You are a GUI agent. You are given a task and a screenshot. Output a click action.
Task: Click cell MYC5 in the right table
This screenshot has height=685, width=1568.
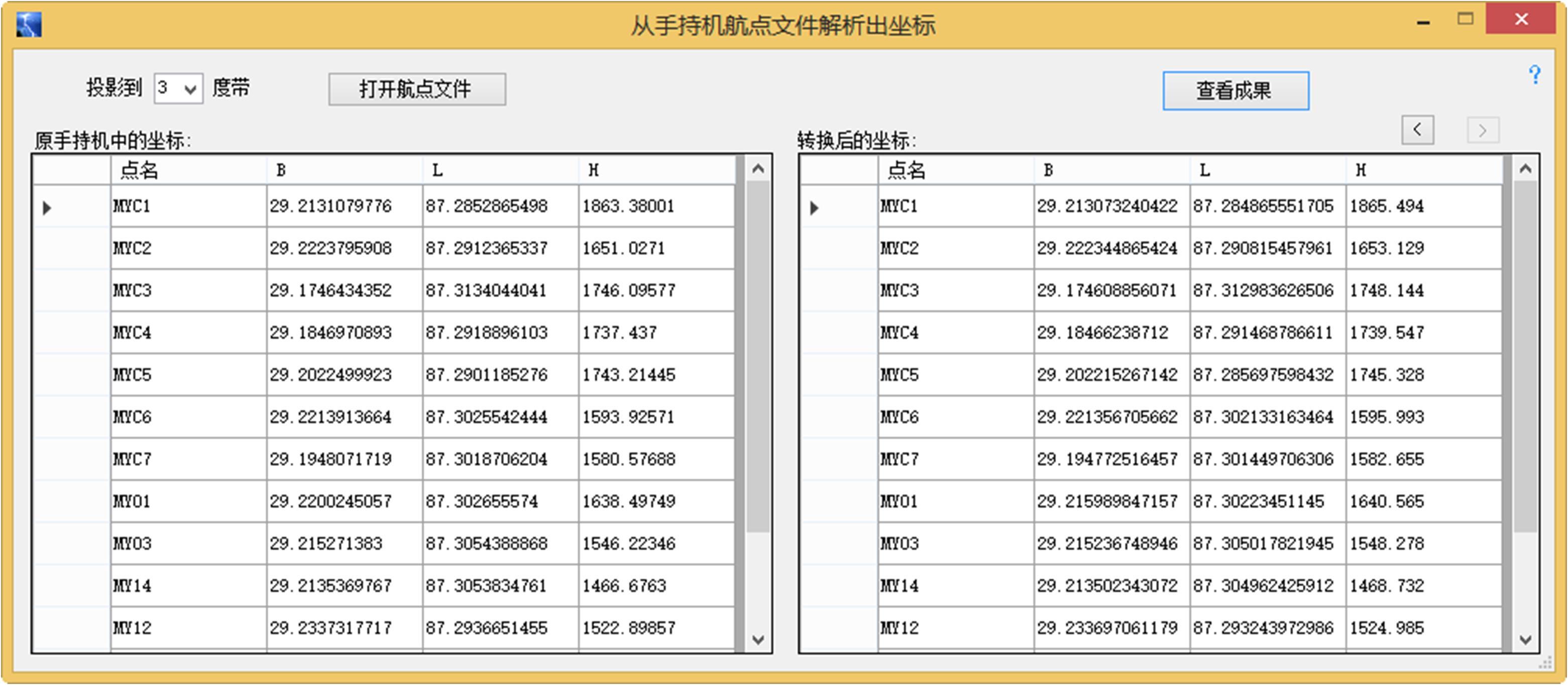point(956,374)
